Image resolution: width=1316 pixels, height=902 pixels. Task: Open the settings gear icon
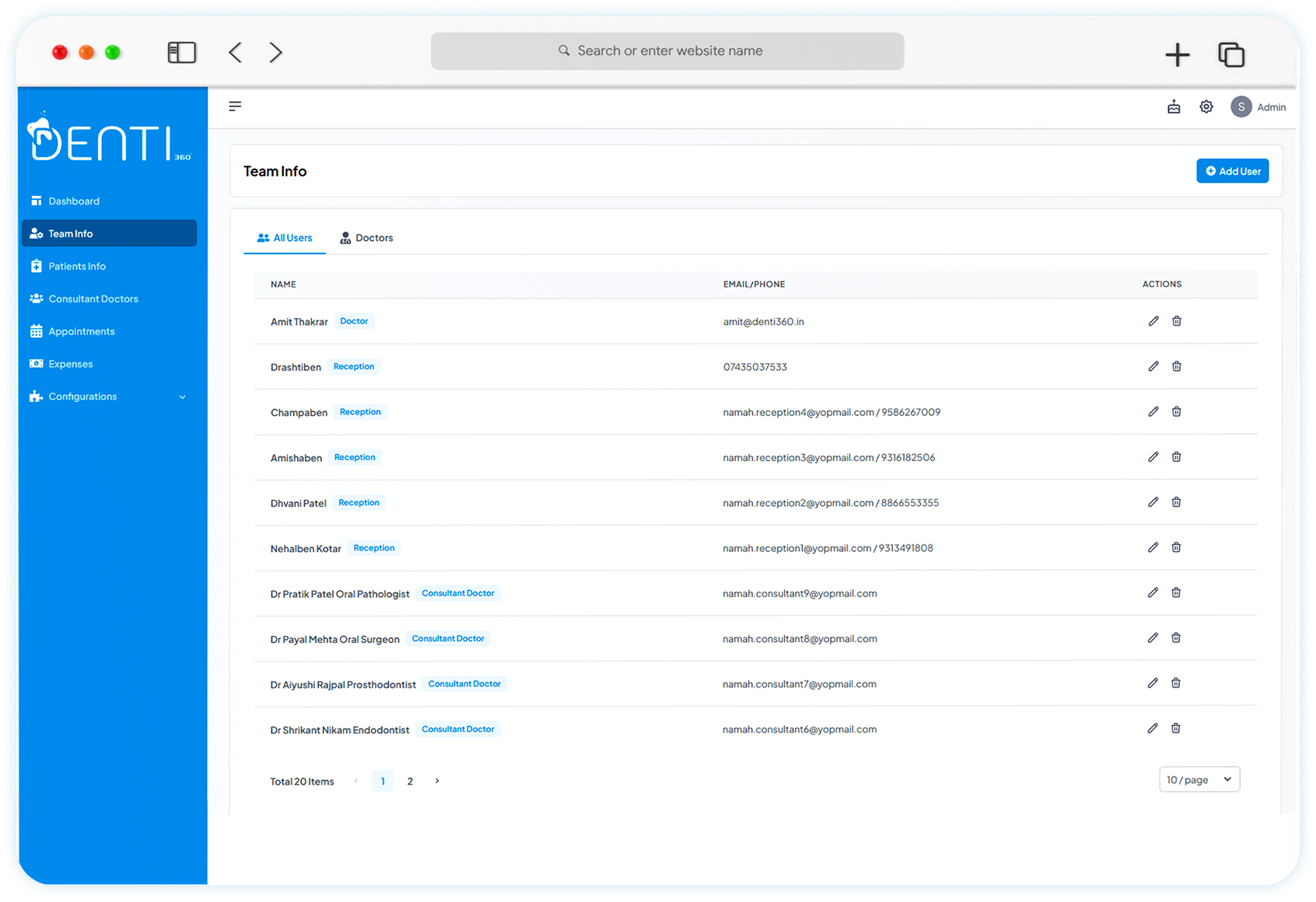1206,107
